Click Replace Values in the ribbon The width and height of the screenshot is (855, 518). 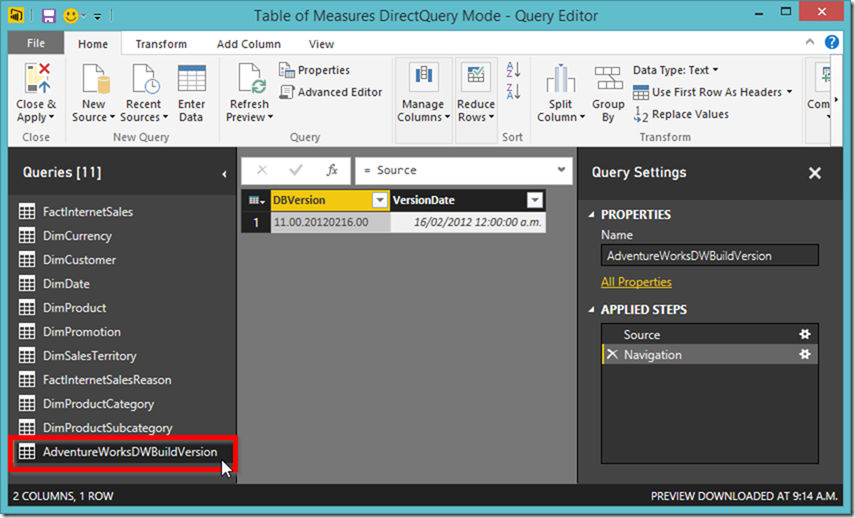click(x=681, y=114)
